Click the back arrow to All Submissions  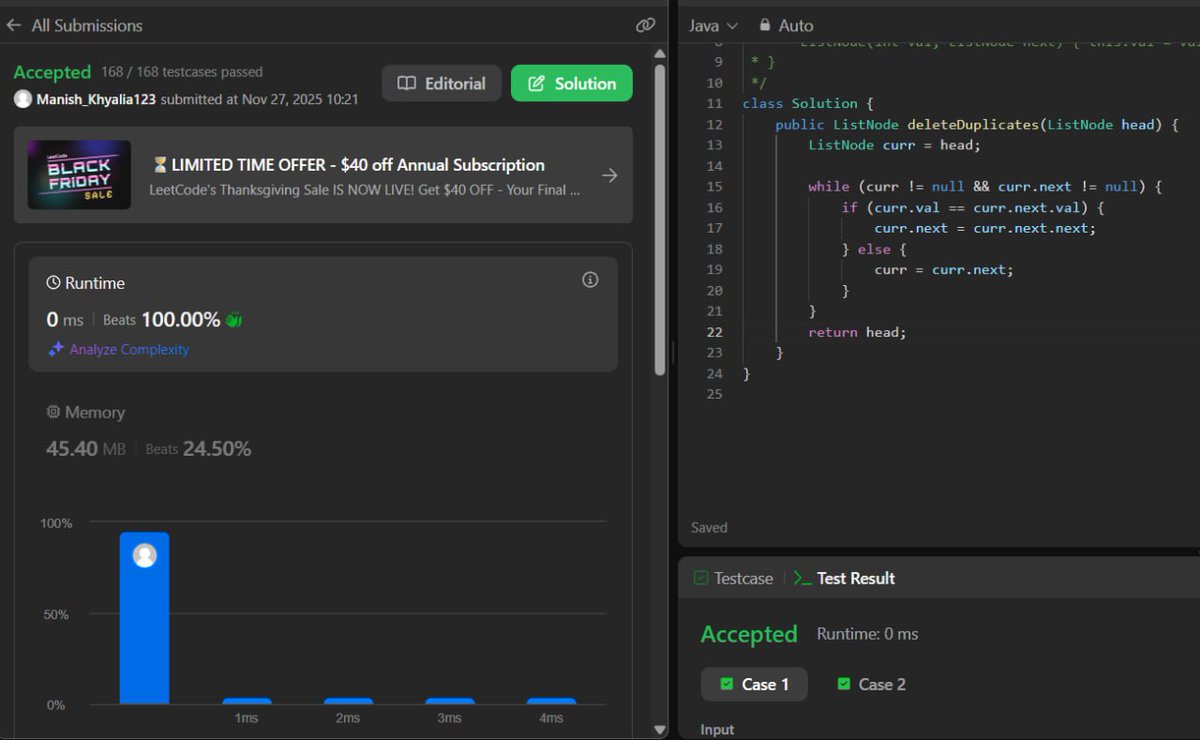[x=15, y=25]
